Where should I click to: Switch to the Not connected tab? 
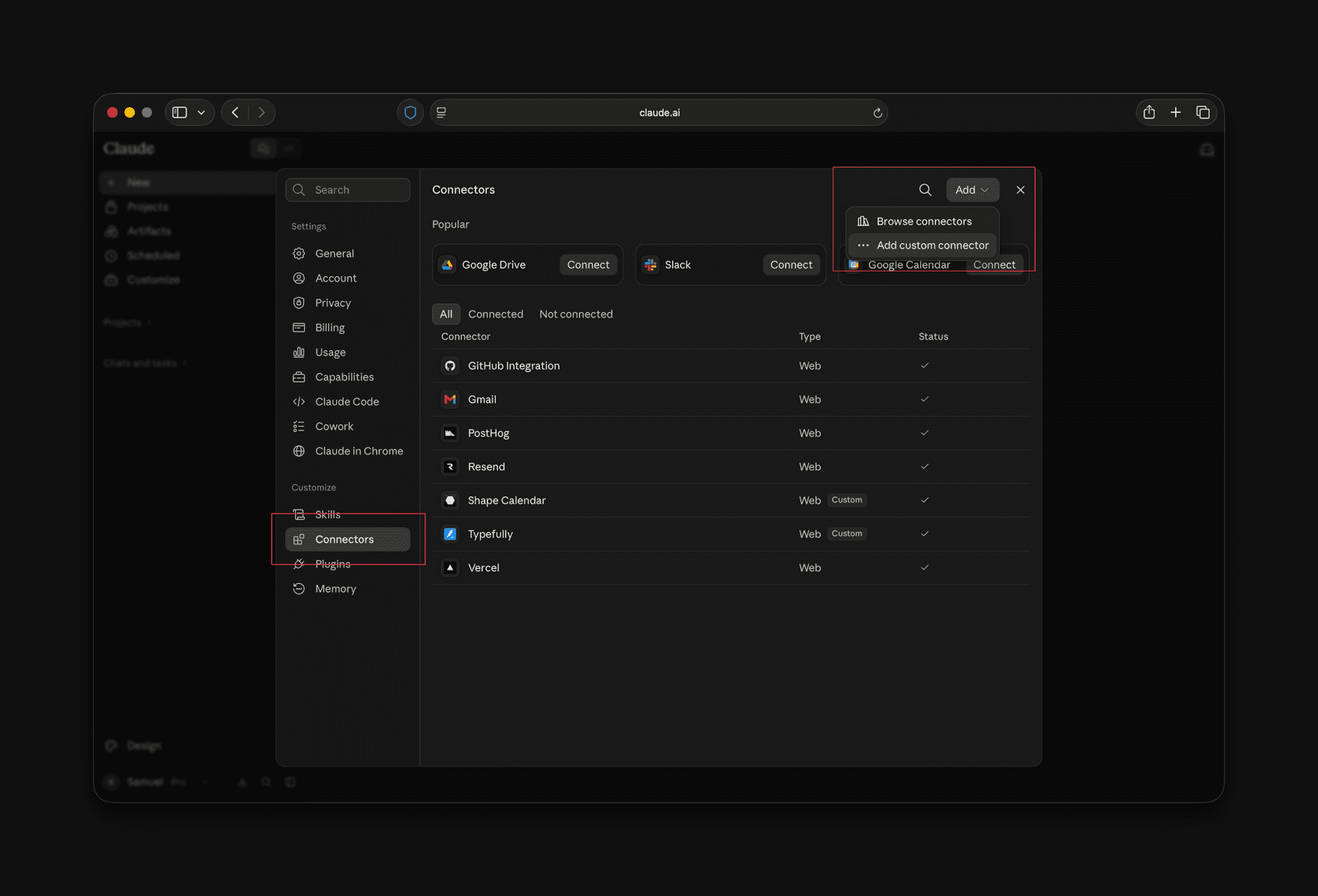coord(576,314)
